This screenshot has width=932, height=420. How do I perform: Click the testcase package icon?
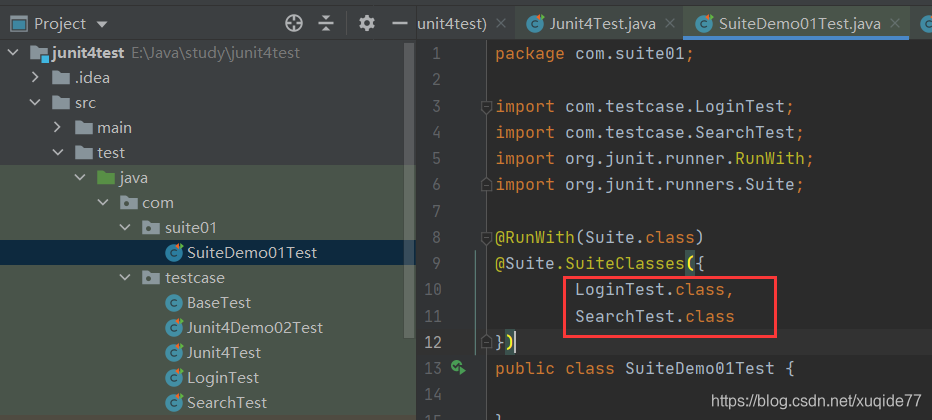150,277
